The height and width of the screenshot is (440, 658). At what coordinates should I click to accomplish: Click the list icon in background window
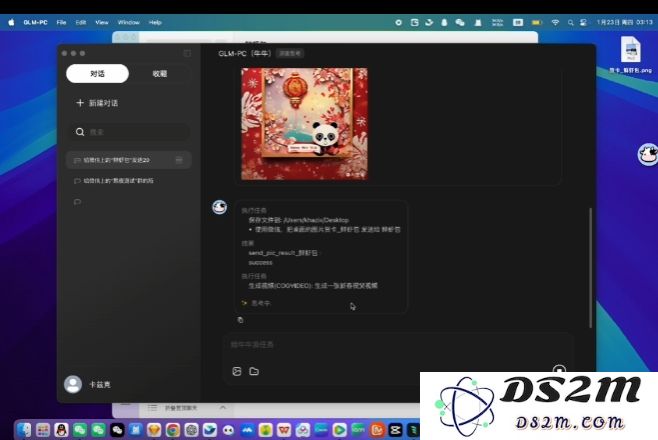tap(152, 407)
